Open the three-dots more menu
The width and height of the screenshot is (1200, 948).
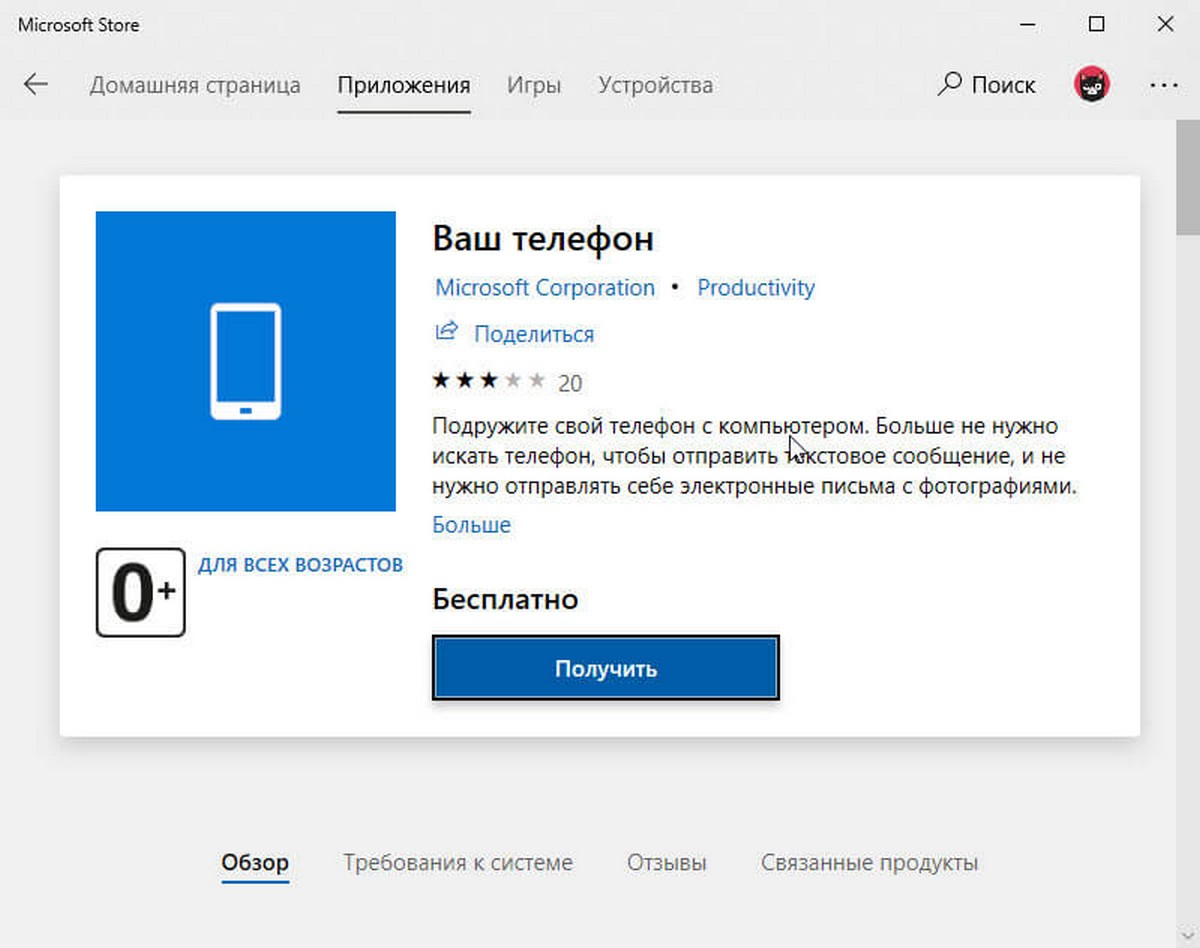tap(1164, 85)
